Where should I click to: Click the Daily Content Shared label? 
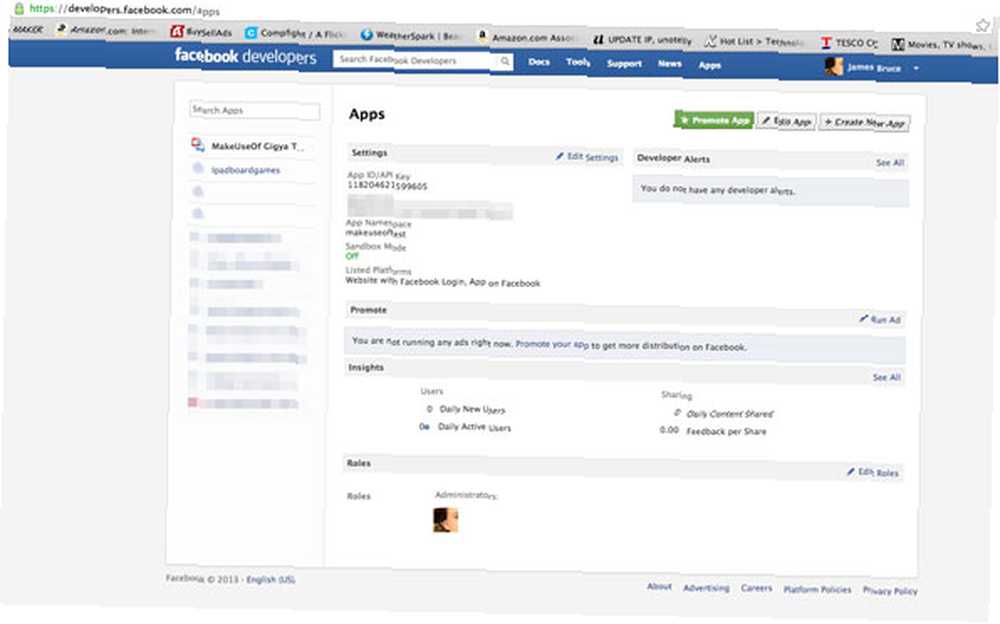730,413
